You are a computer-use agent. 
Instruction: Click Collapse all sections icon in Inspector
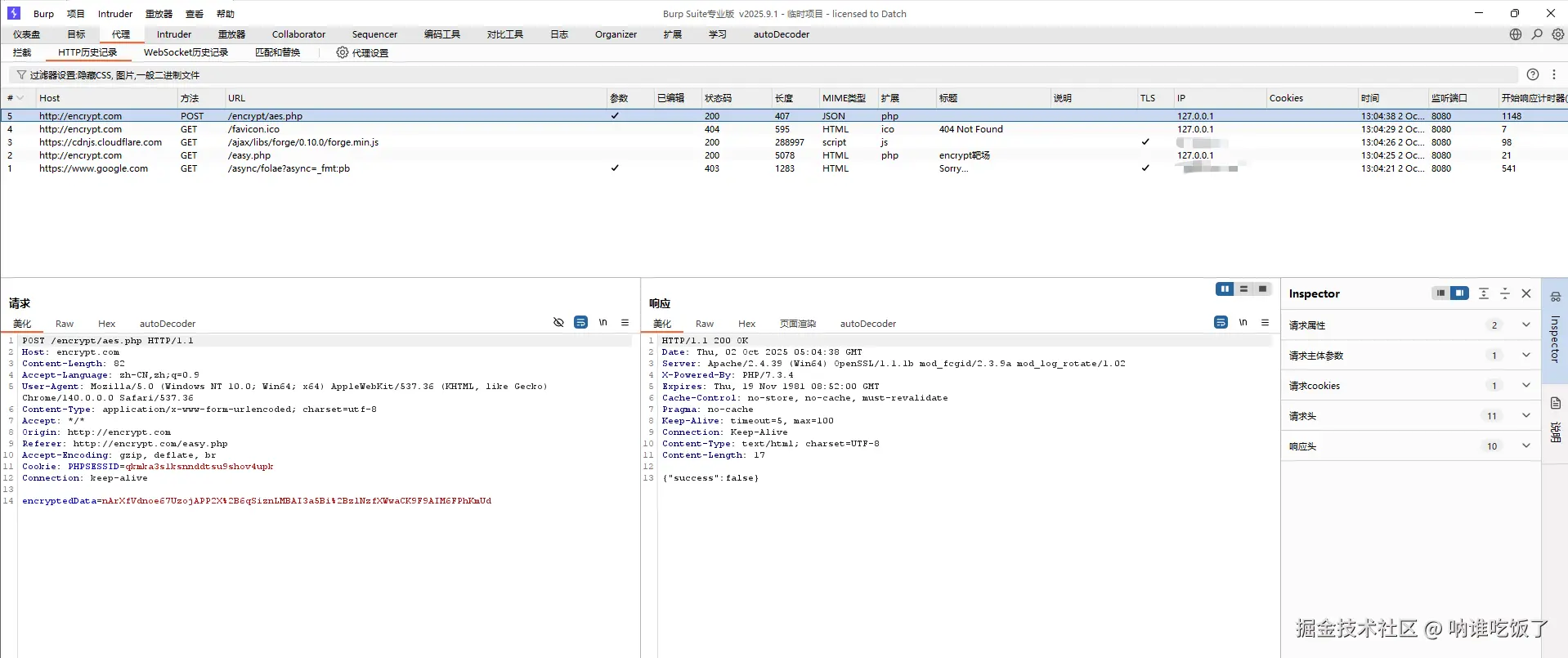pos(1505,293)
